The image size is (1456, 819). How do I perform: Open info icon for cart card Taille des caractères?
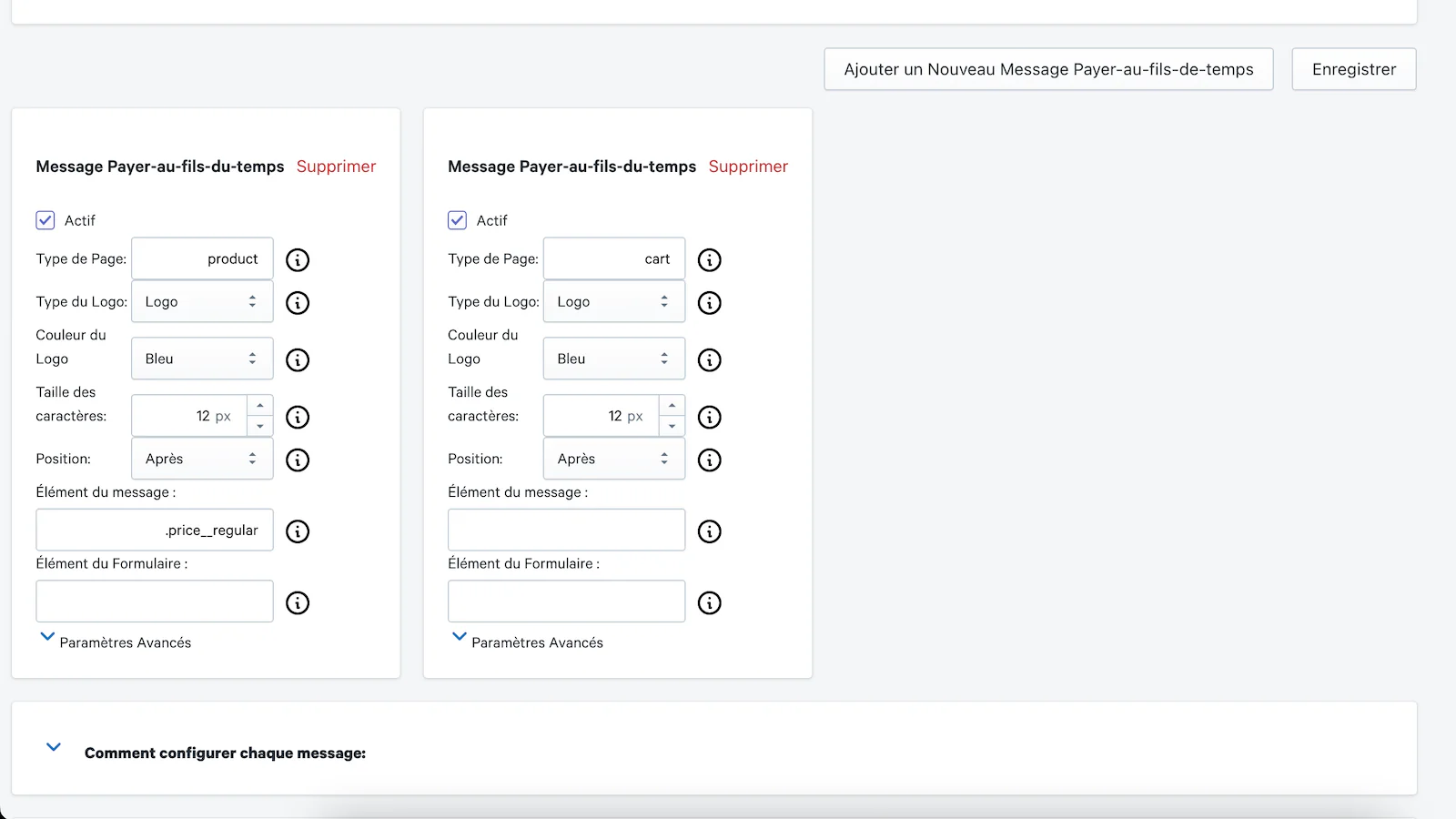tap(710, 418)
